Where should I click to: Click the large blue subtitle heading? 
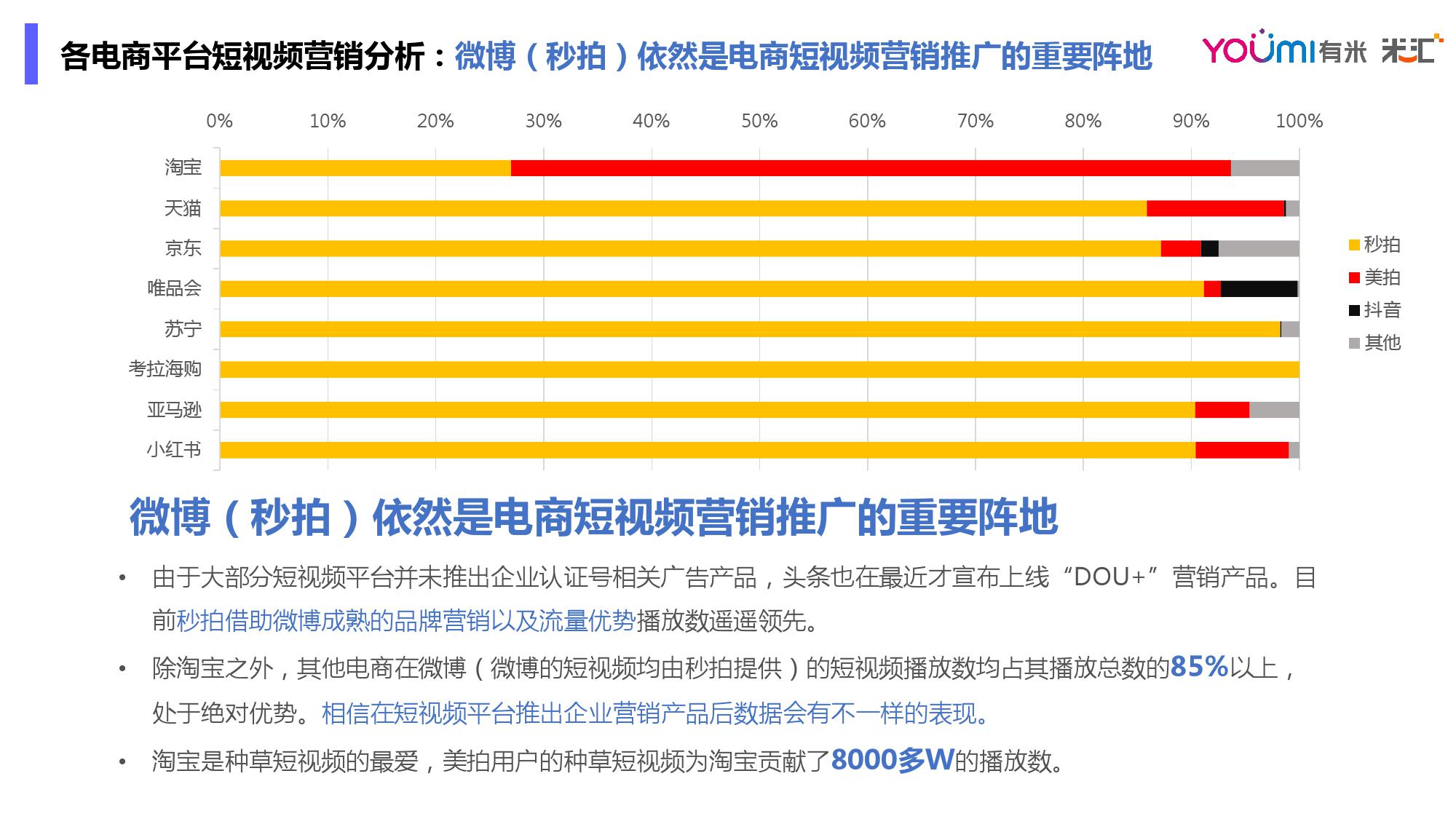(593, 518)
